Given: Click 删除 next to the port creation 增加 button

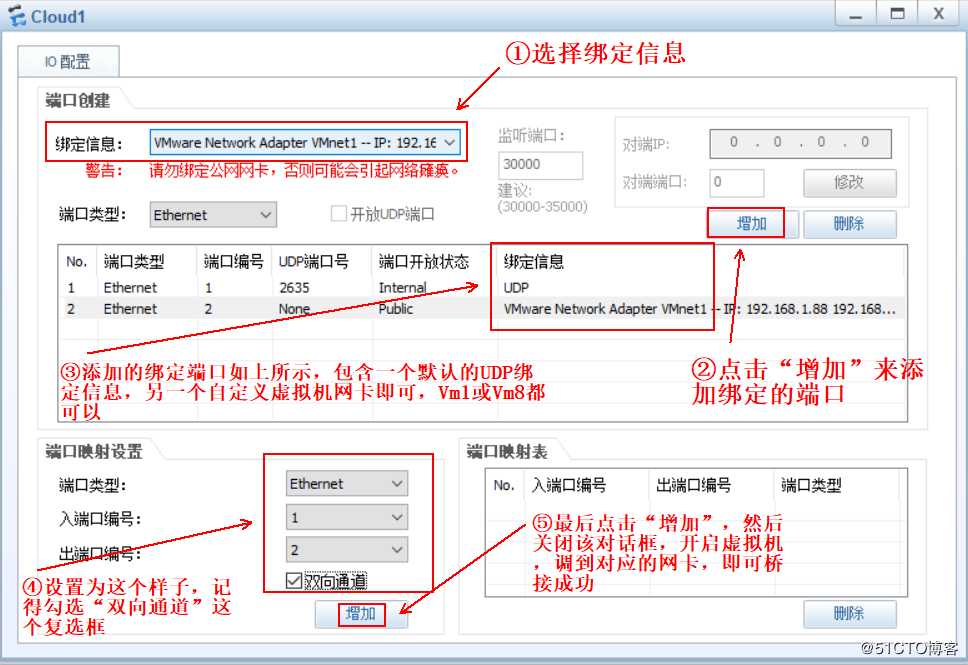Looking at the screenshot, I should (849, 224).
